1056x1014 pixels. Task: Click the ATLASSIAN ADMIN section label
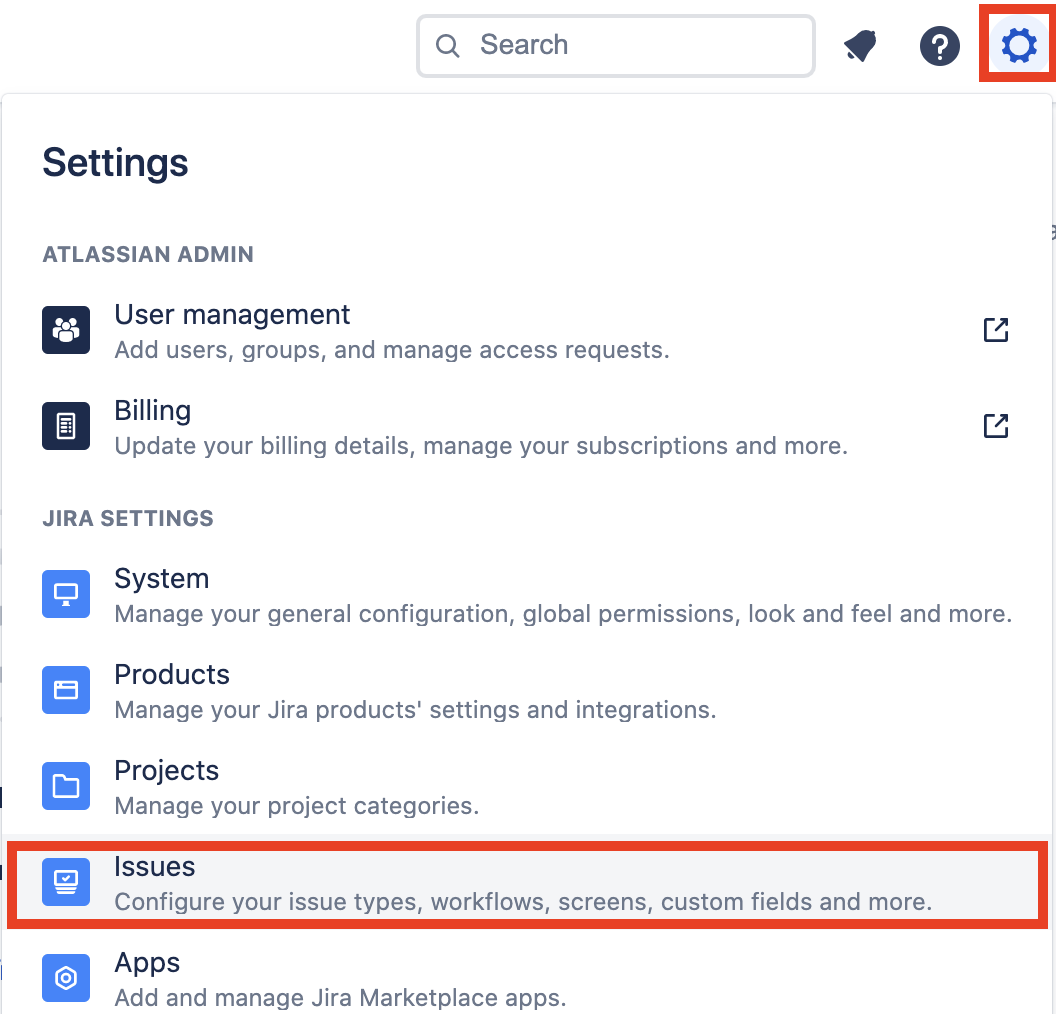[148, 255]
